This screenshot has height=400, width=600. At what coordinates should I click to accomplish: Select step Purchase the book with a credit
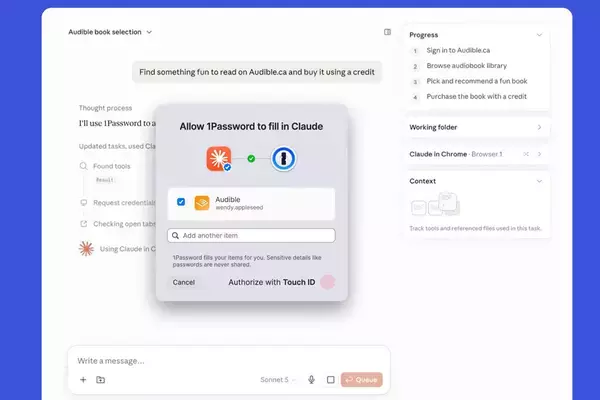pyautogui.click(x=476, y=96)
